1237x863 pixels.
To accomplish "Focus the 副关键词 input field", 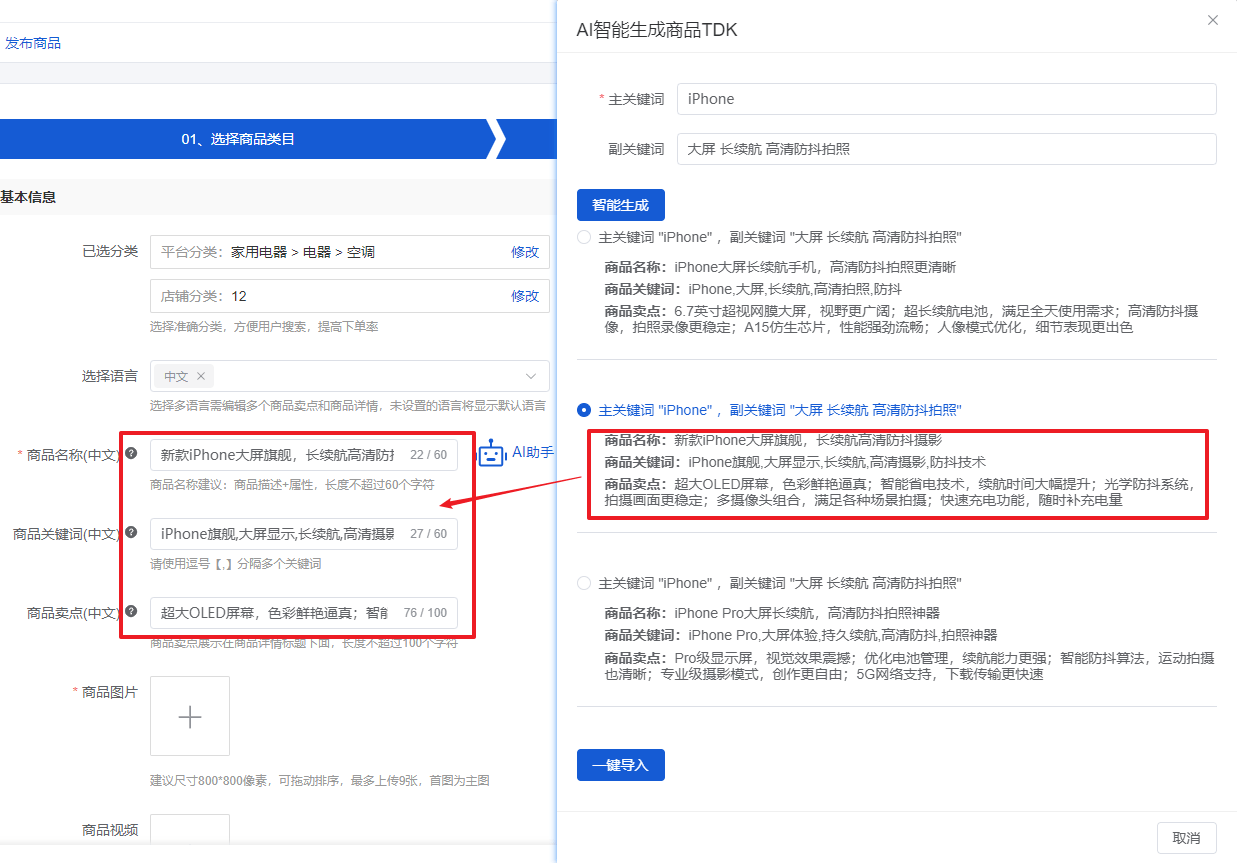I will pos(947,149).
